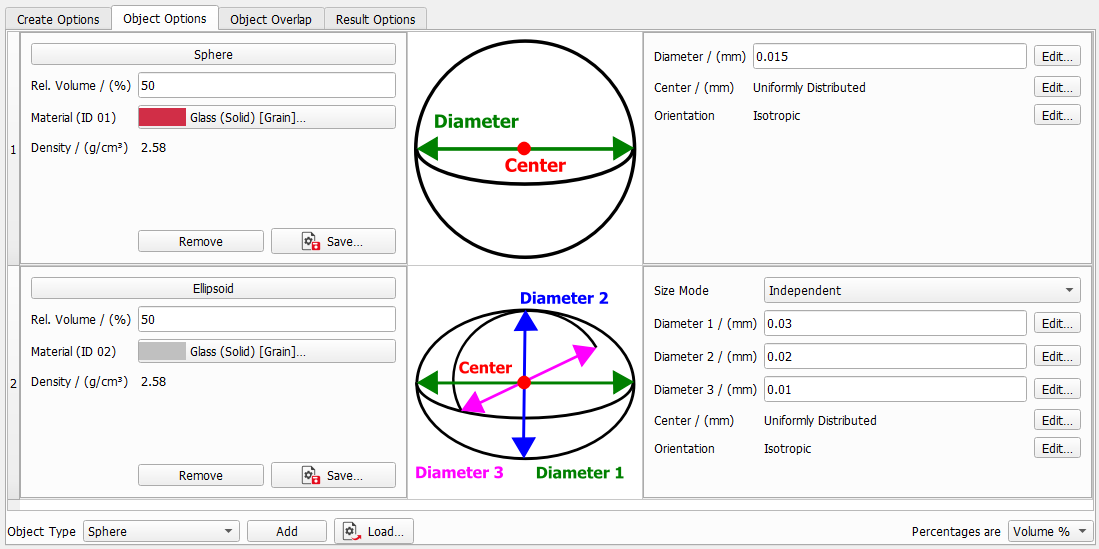The width and height of the screenshot is (1099, 549).
Task: Click the Ellipsoid object type button
Action: point(213,288)
